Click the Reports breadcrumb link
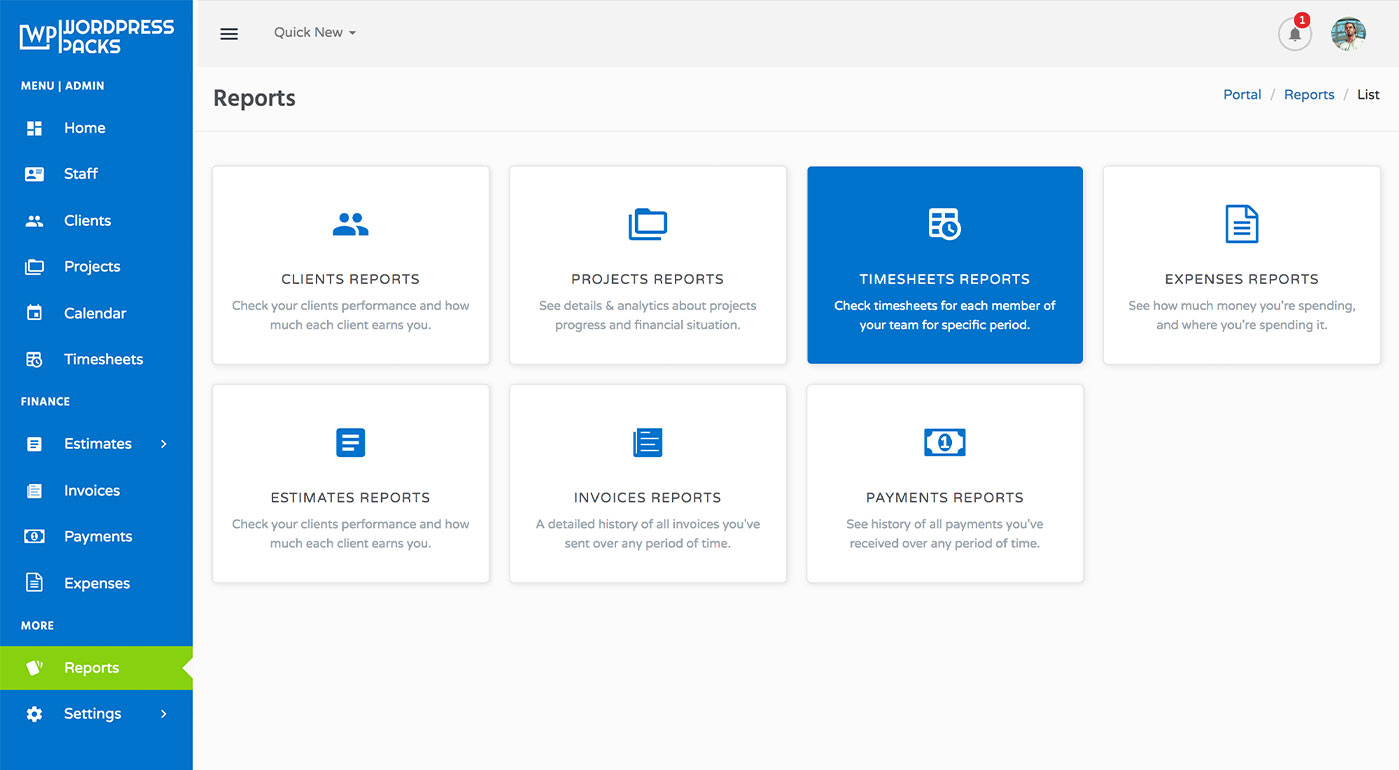This screenshot has height=770, width=1399. pos(1309,94)
